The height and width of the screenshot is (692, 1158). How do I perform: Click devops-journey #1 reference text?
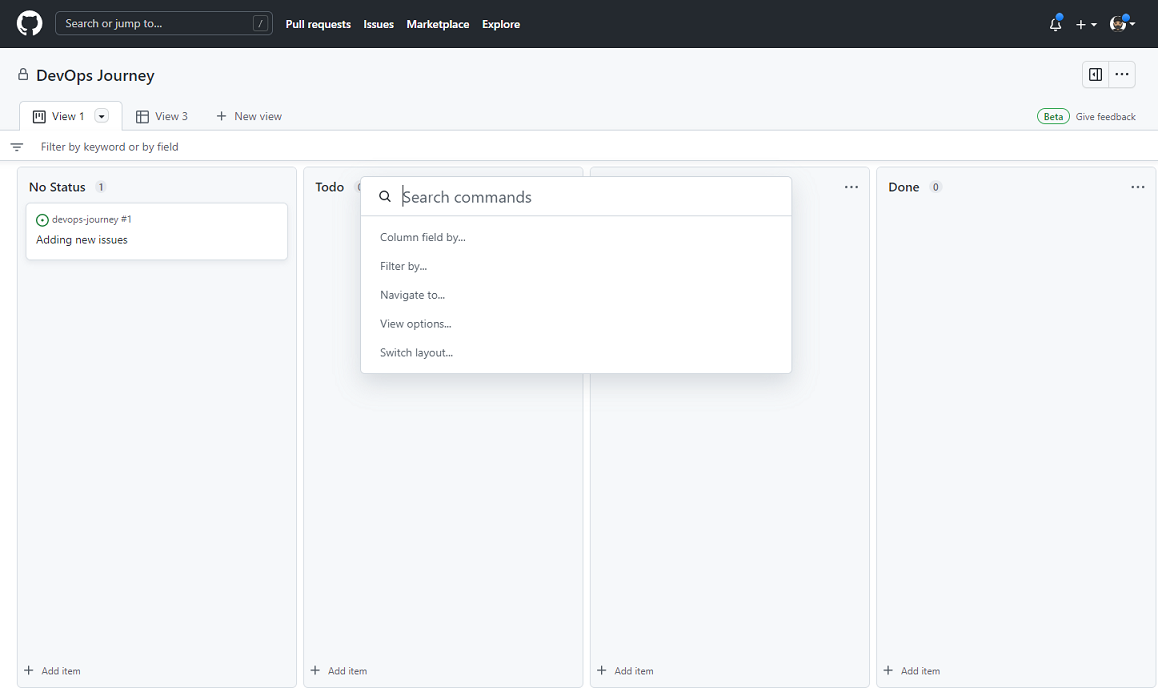[x=92, y=219]
